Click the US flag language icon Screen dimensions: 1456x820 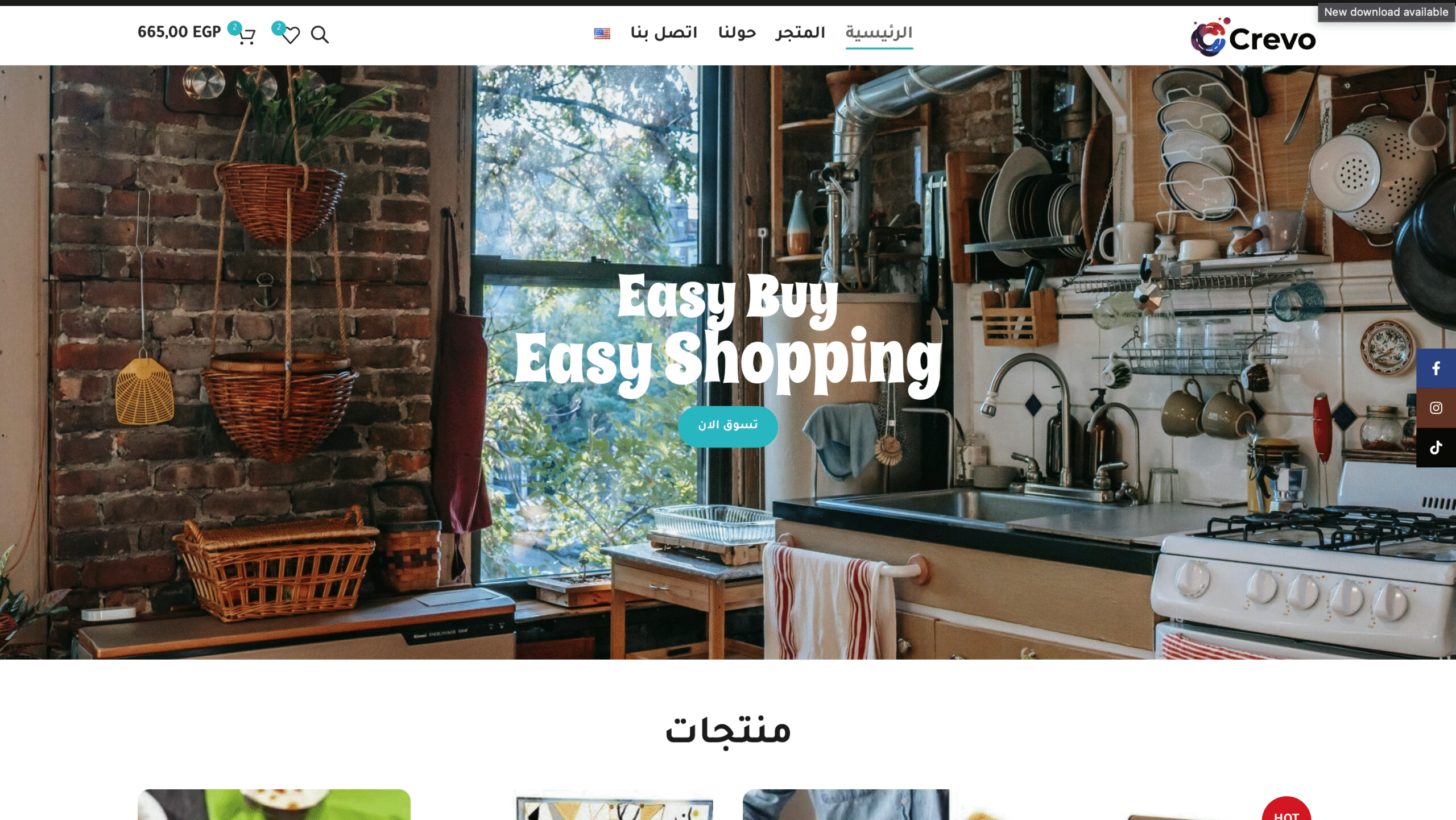(602, 34)
